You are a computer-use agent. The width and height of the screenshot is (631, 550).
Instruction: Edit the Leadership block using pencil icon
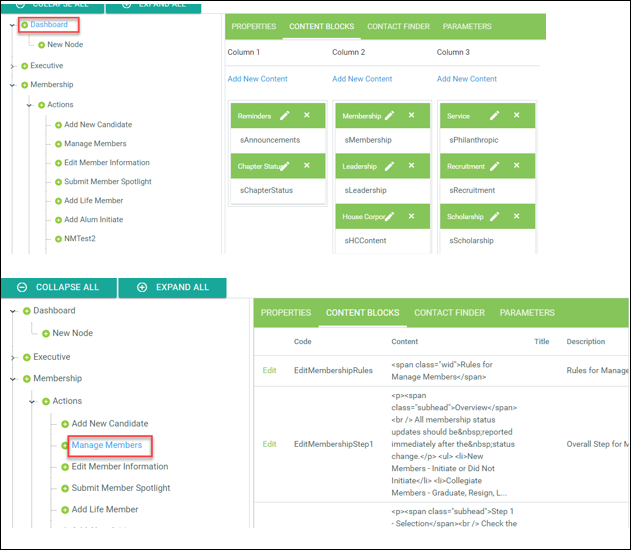(390, 166)
